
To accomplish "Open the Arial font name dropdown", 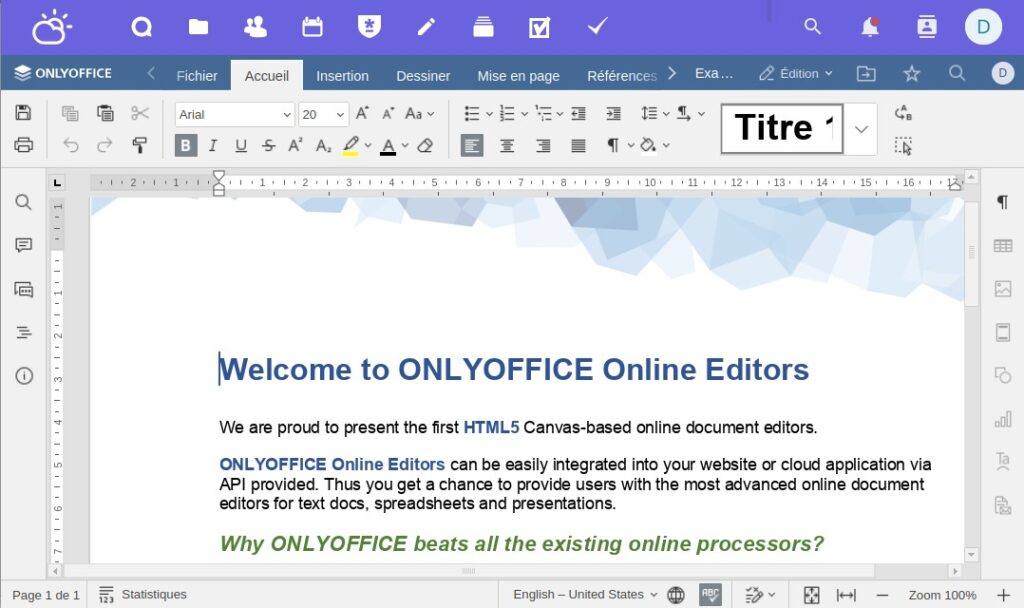I will click(x=234, y=114).
